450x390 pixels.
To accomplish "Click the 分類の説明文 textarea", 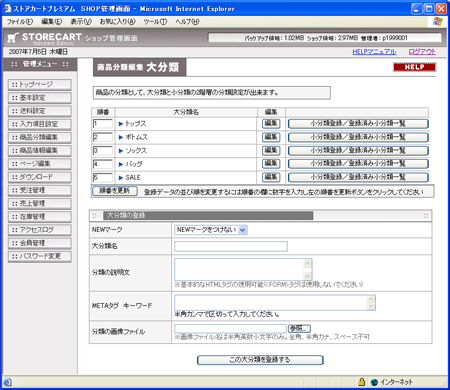I will 243,269.
